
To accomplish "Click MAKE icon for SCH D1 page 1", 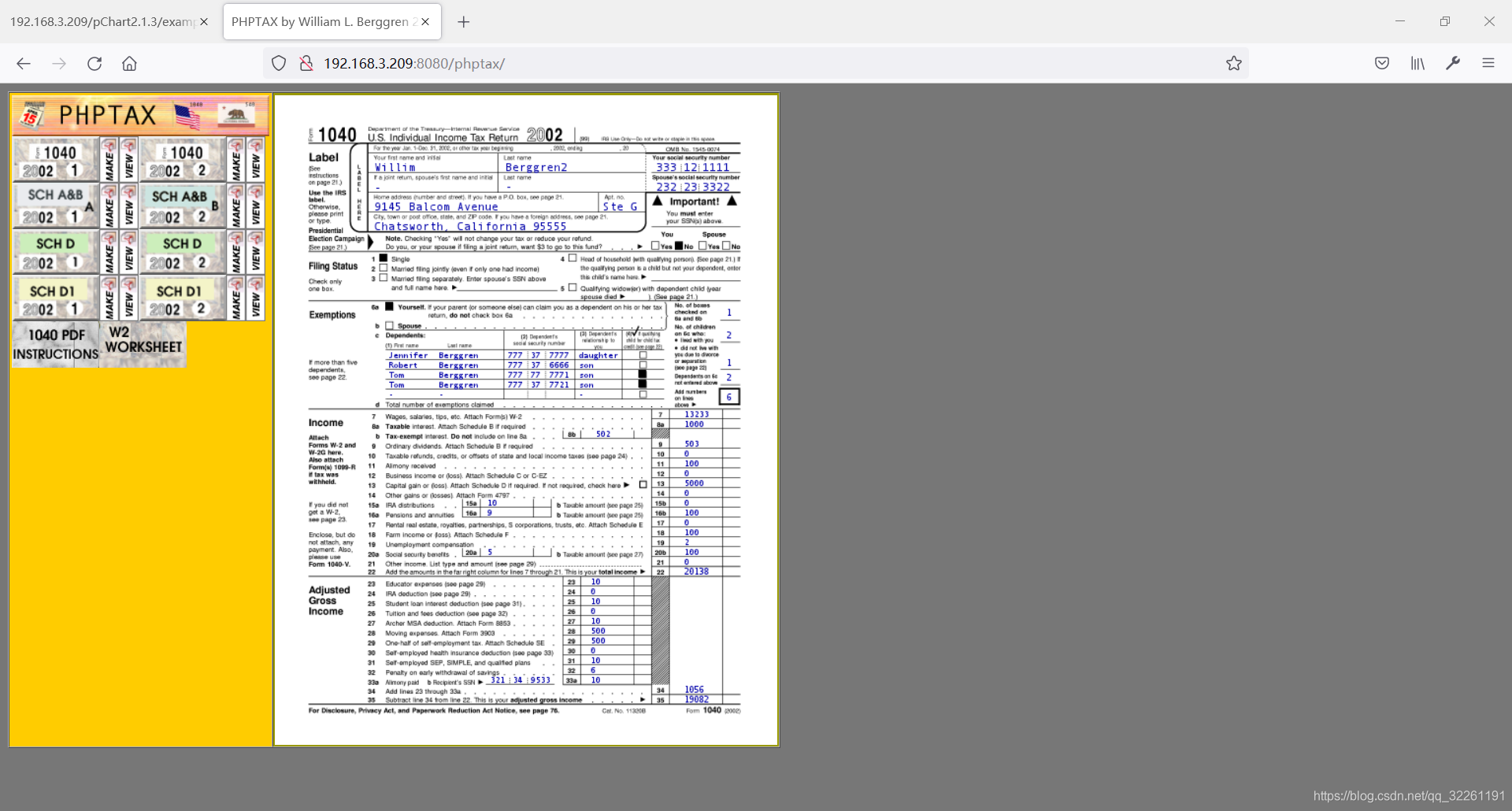I will [109, 298].
